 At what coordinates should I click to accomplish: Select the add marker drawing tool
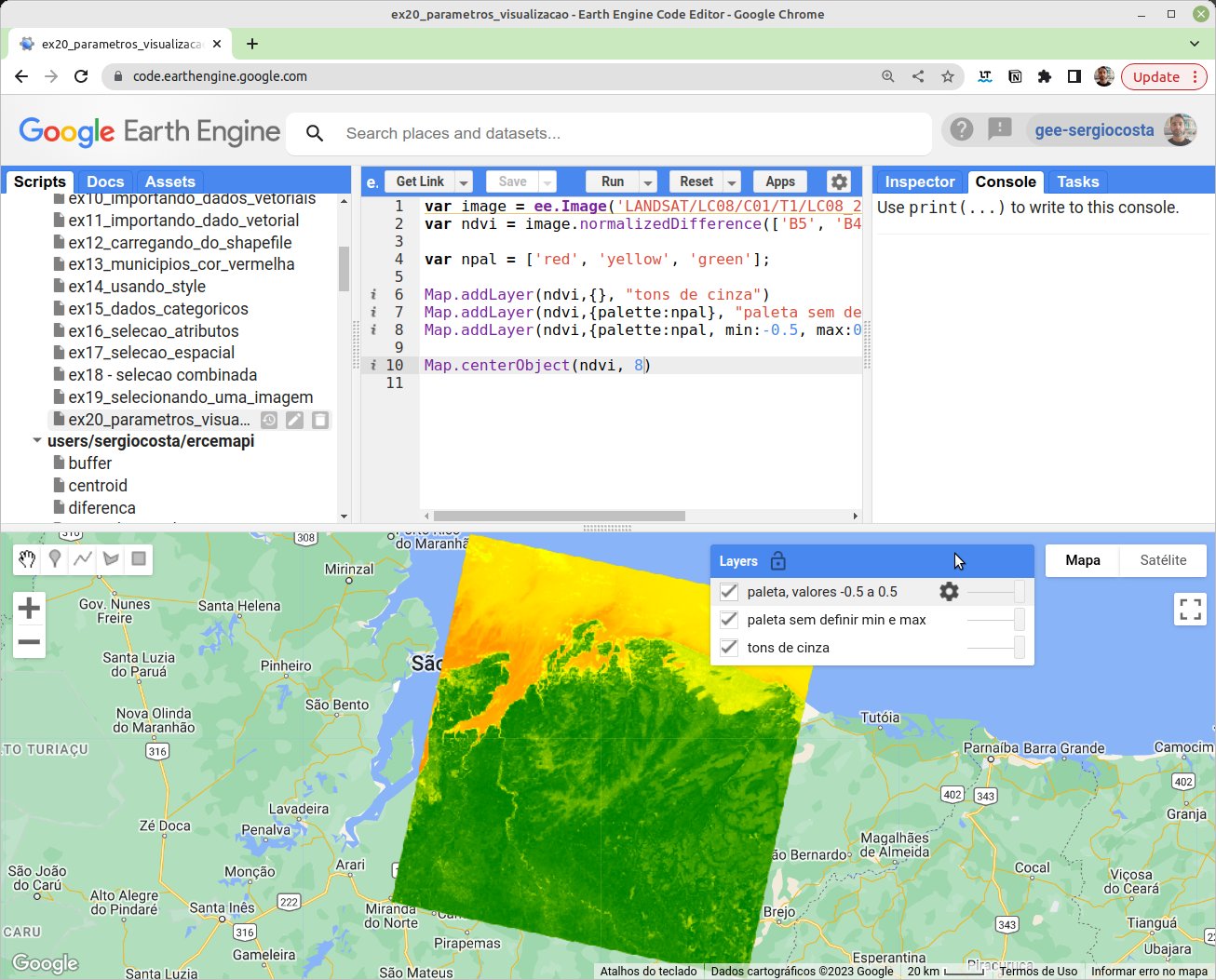pos(55,558)
